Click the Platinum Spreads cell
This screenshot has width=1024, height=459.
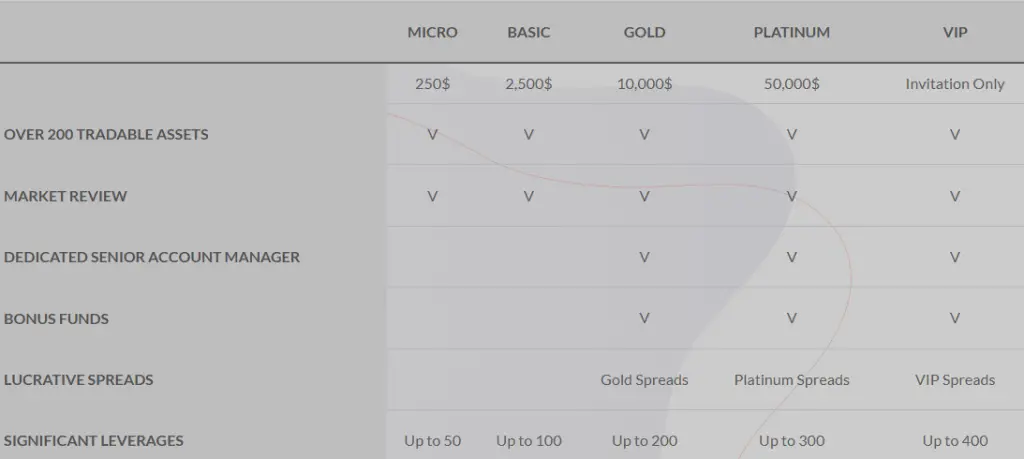click(792, 380)
